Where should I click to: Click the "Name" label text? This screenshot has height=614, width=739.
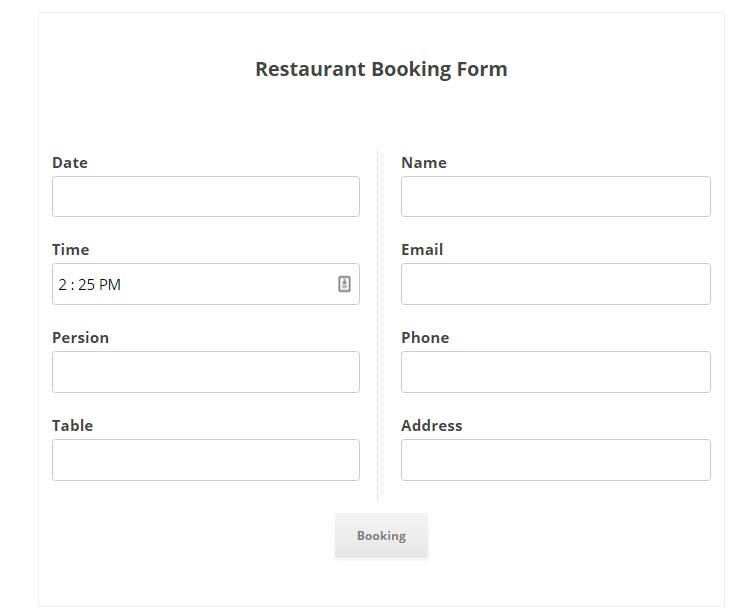click(x=424, y=163)
